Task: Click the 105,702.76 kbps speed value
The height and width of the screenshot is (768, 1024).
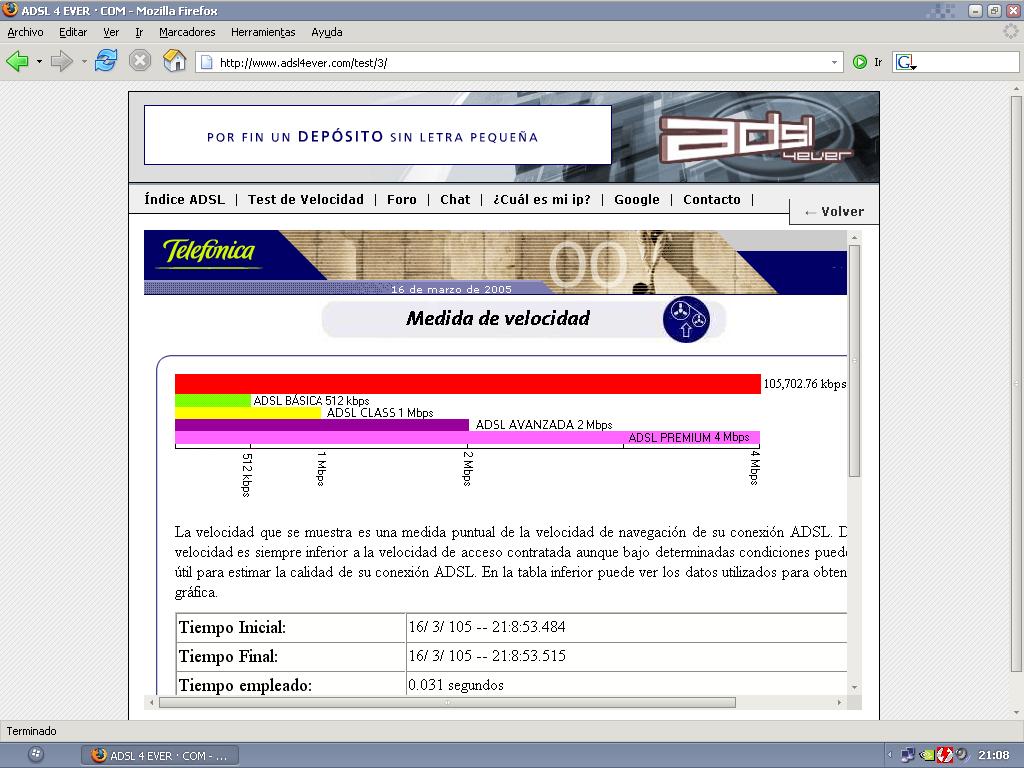Action: 805,384
